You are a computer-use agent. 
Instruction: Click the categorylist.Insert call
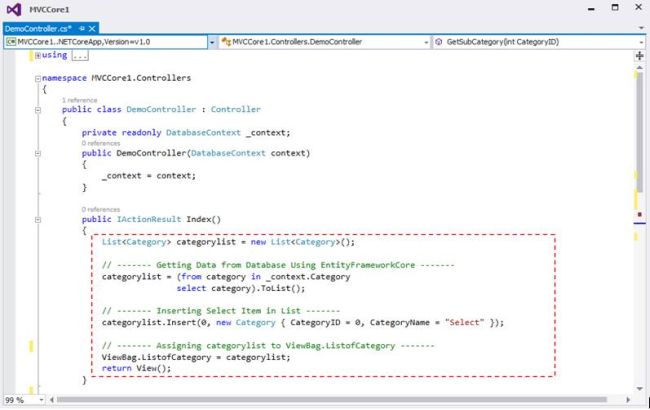[303, 323]
